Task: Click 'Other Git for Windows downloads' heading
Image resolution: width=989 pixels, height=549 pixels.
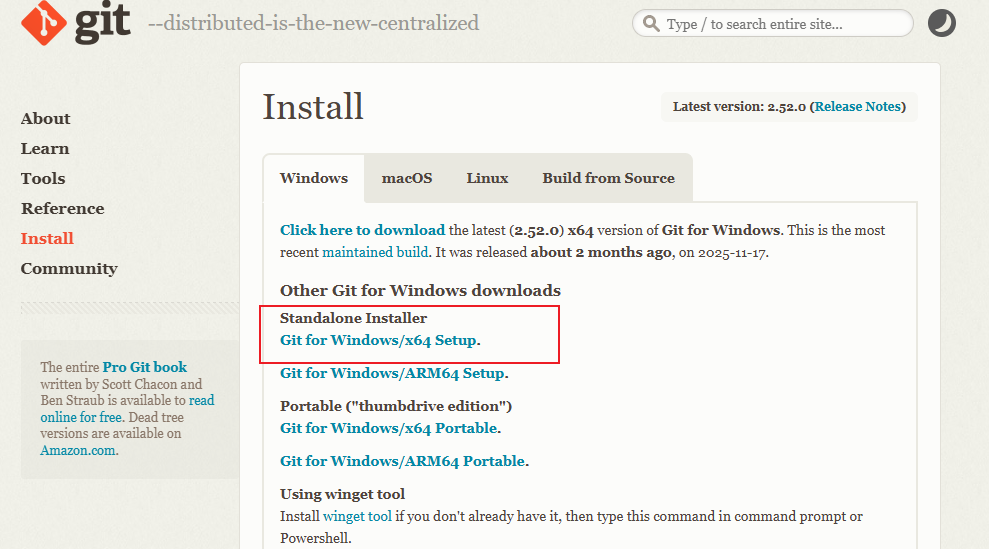Action: pyautogui.click(x=421, y=290)
